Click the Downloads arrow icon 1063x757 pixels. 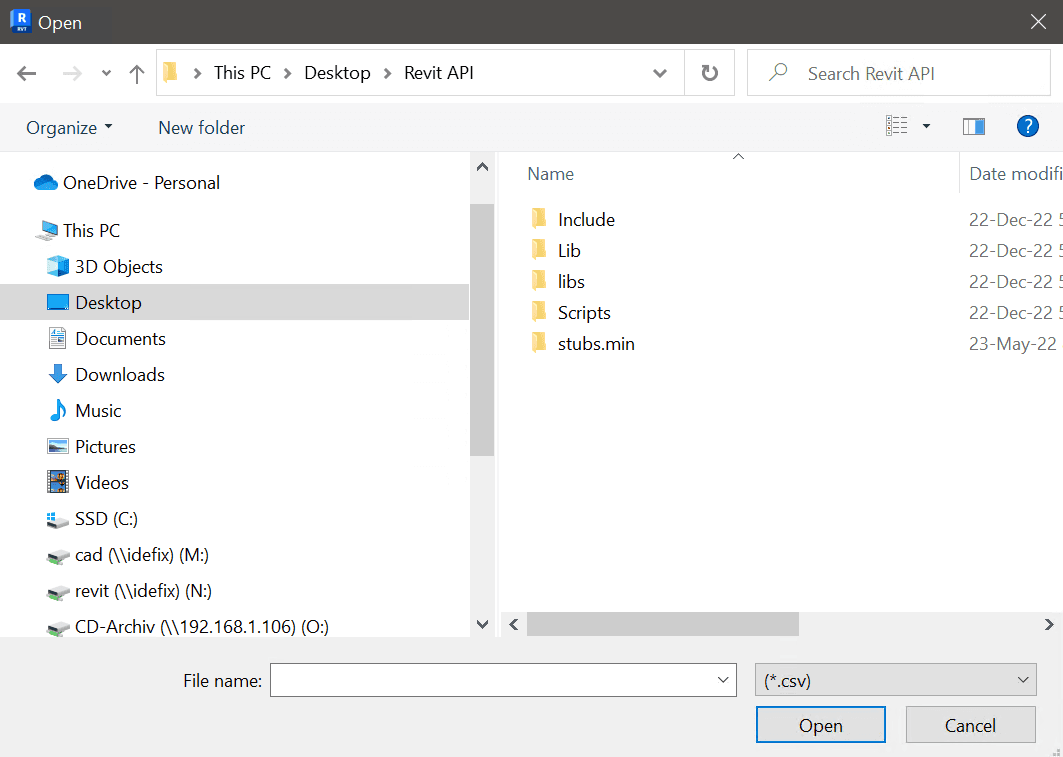[58, 373]
